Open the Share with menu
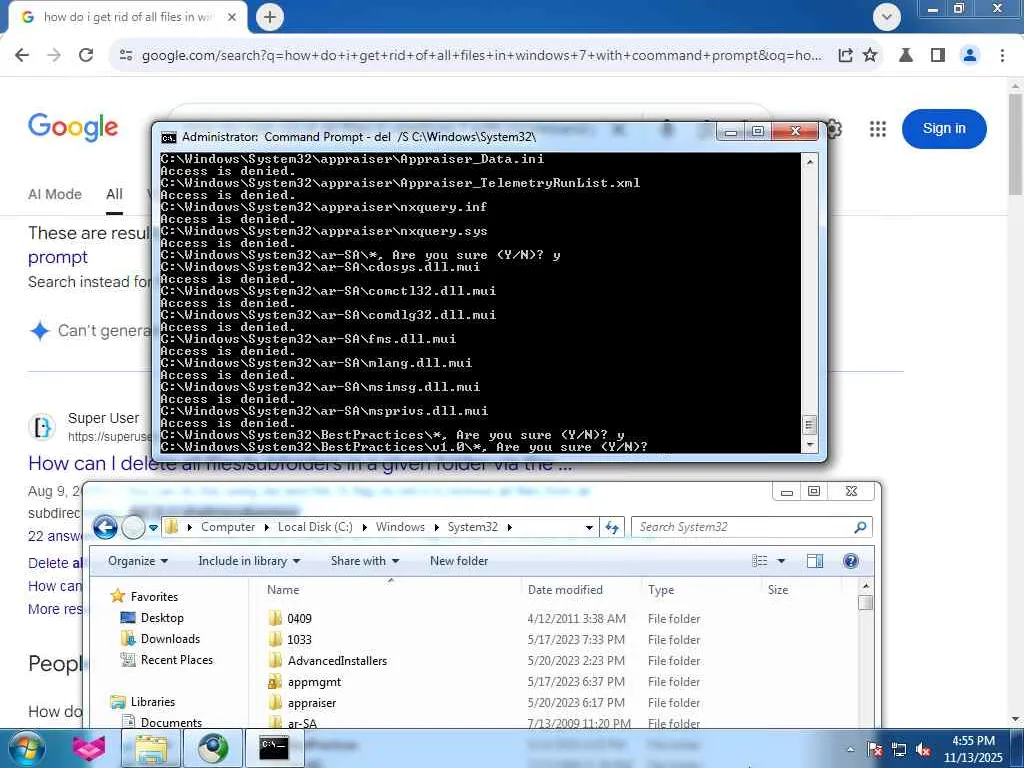 click(x=364, y=561)
